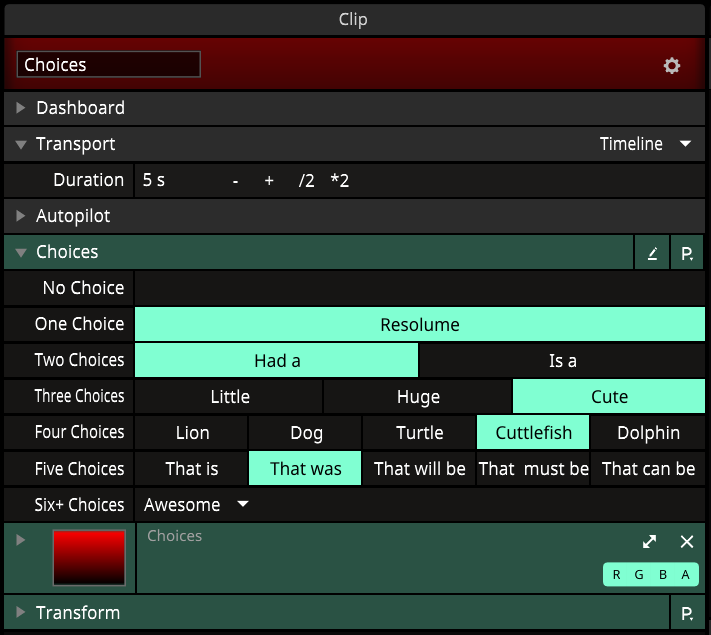Open preset menu icon in Transform row

[687, 613]
